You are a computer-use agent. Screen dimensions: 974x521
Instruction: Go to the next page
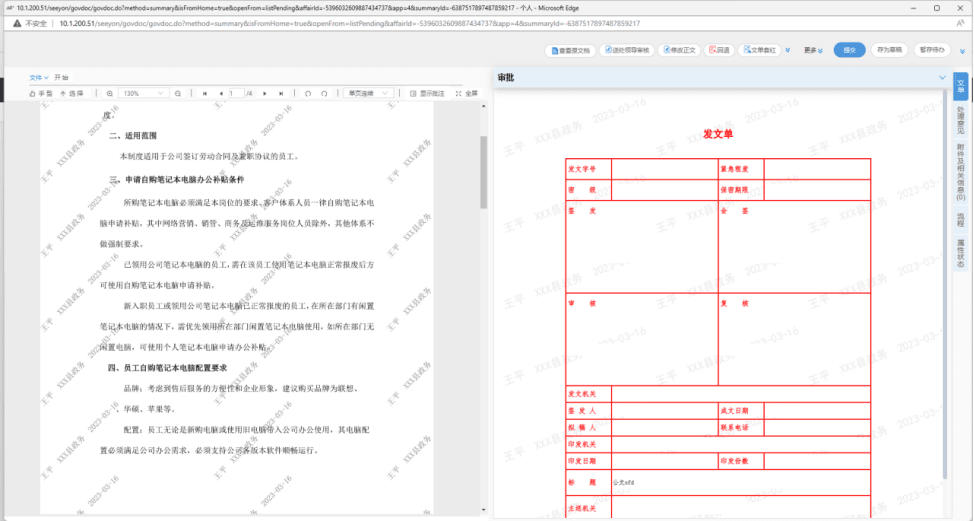point(265,93)
